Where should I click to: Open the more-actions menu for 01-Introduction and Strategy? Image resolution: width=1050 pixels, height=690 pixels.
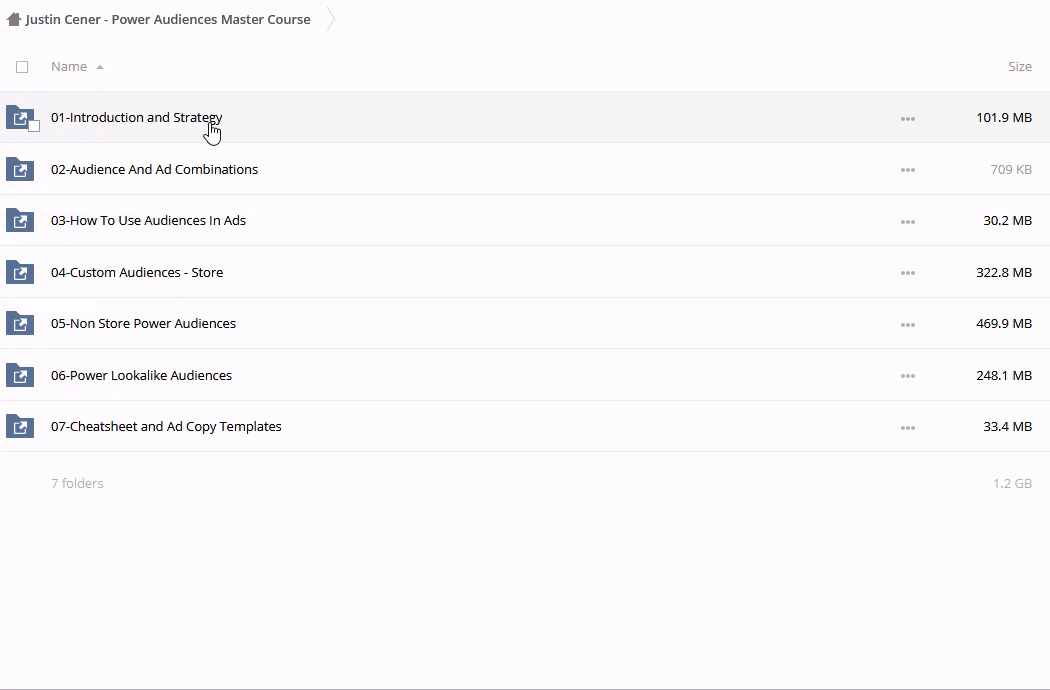[x=907, y=119]
